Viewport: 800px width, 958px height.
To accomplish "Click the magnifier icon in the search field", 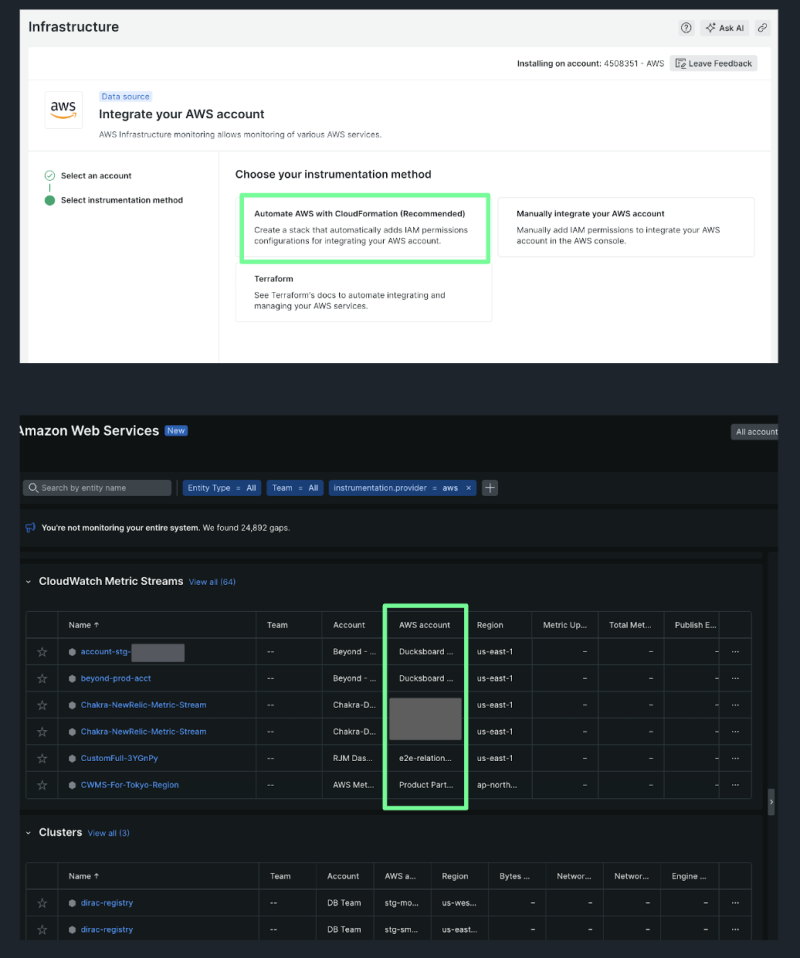I will (34, 487).
